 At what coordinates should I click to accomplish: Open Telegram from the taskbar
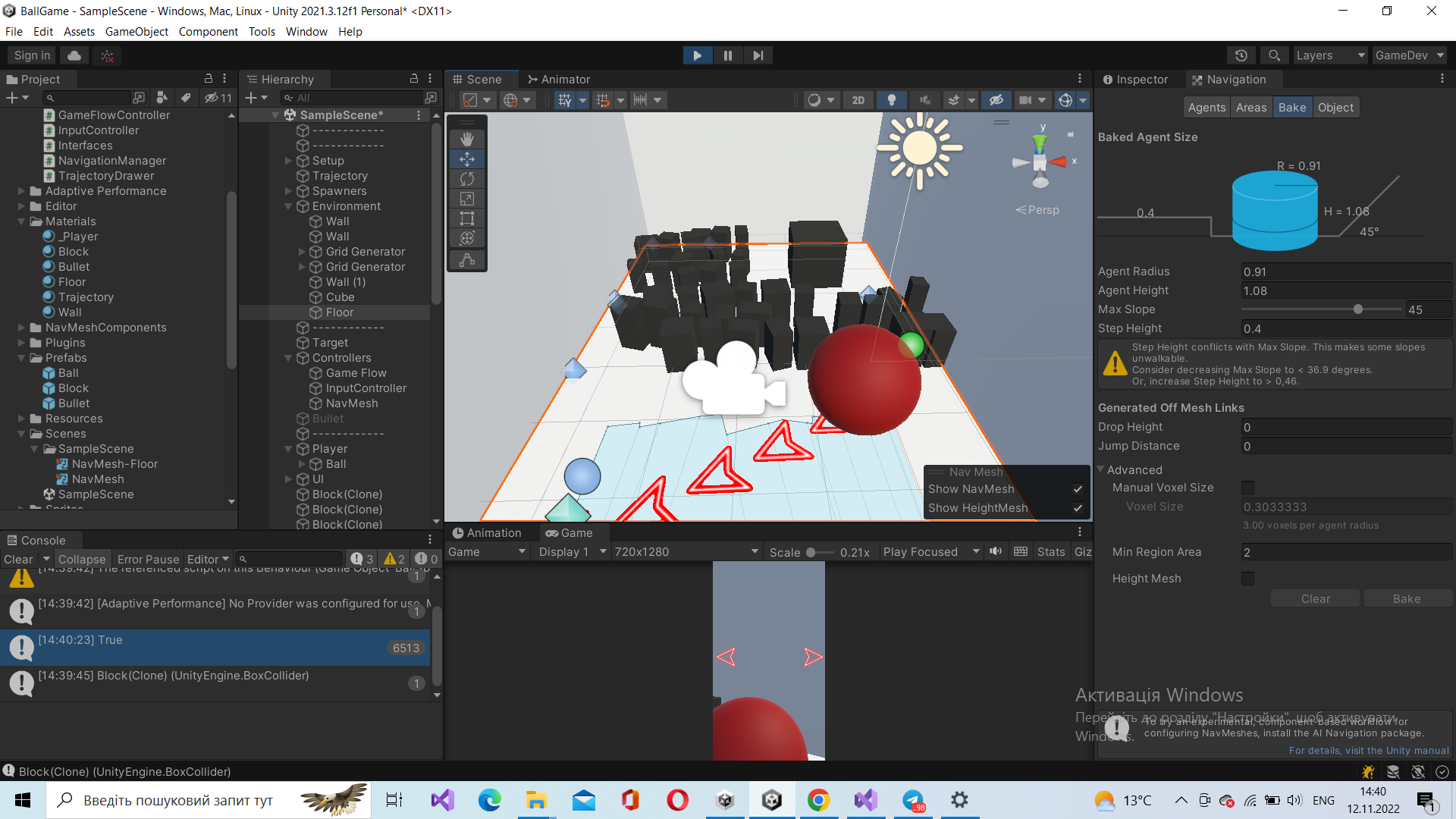click(x=912, y=800)
